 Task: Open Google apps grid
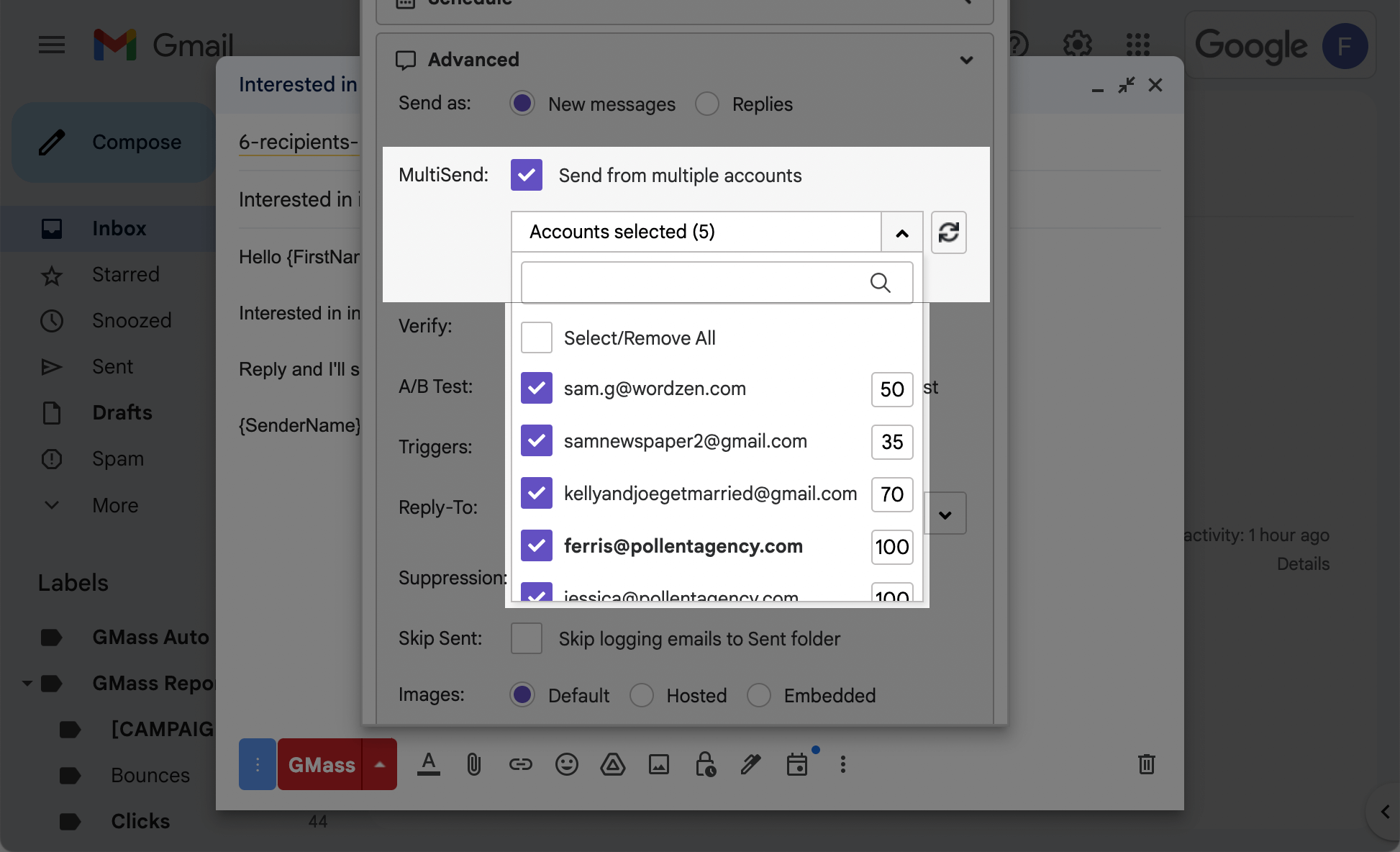point(1138,45)
